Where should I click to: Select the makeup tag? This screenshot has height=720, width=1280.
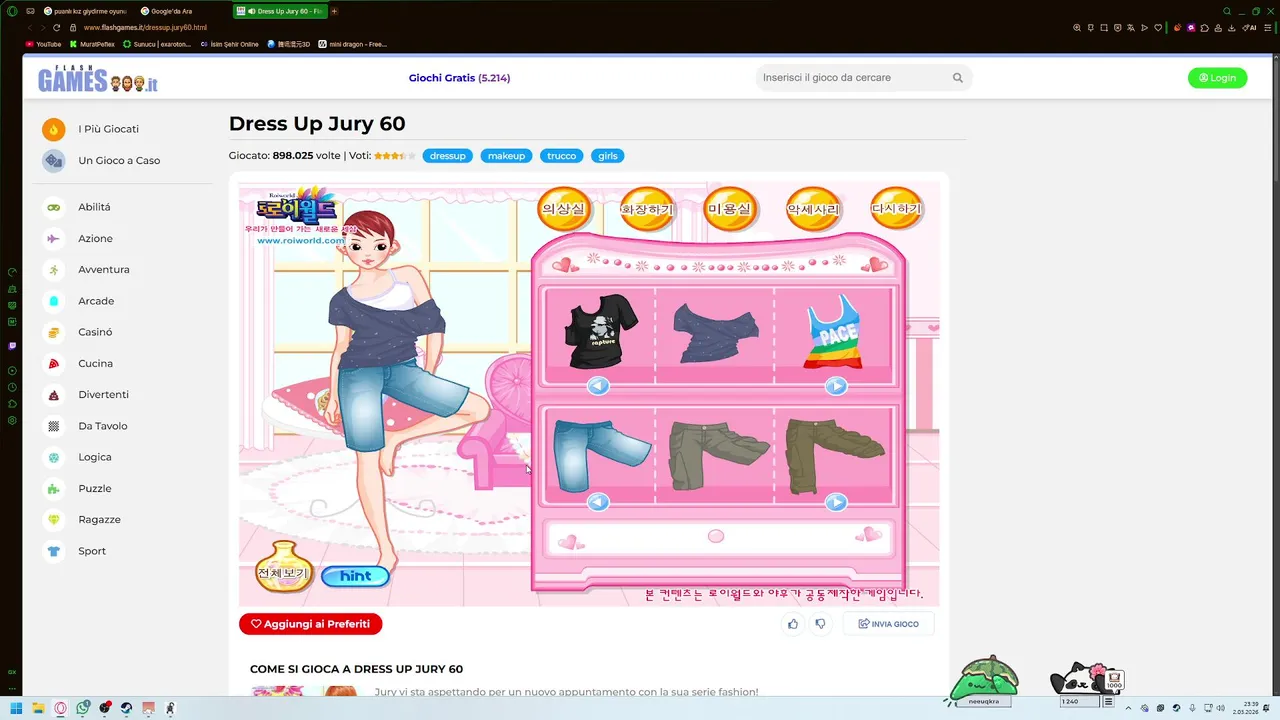(x=506, y=156)
